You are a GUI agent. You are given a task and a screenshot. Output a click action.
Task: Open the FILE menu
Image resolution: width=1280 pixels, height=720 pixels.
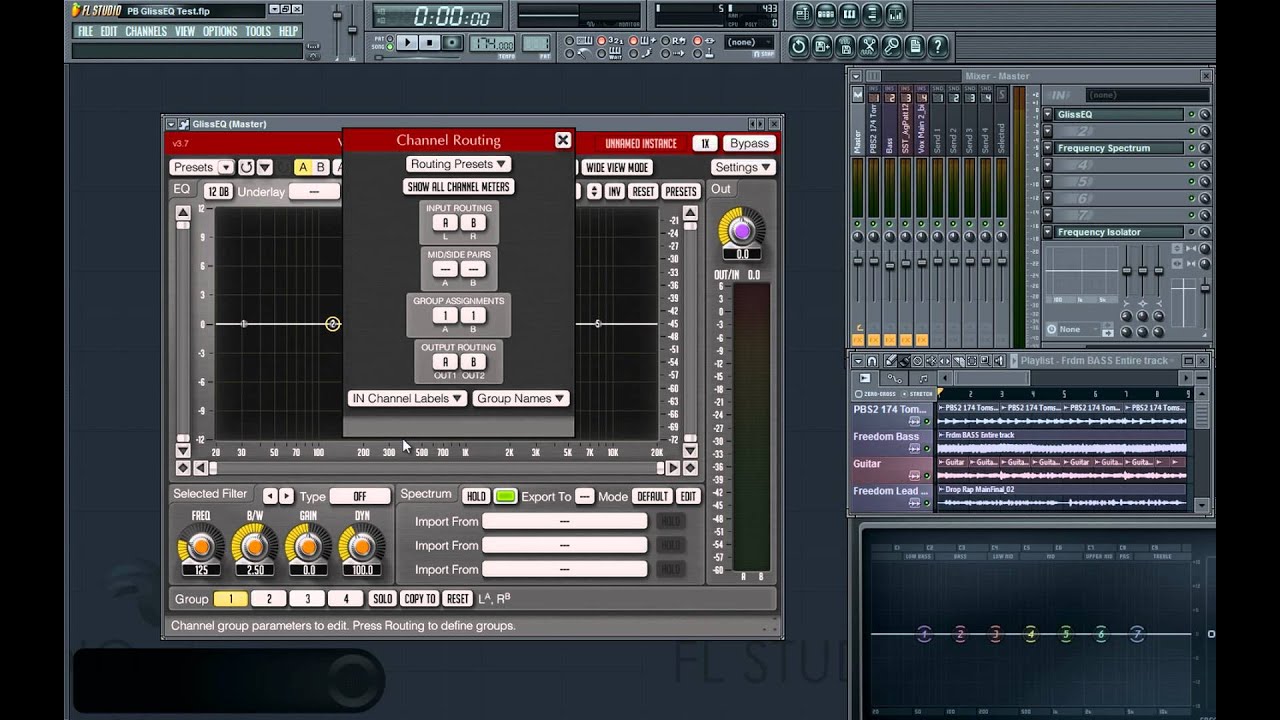tap(86, 31)
